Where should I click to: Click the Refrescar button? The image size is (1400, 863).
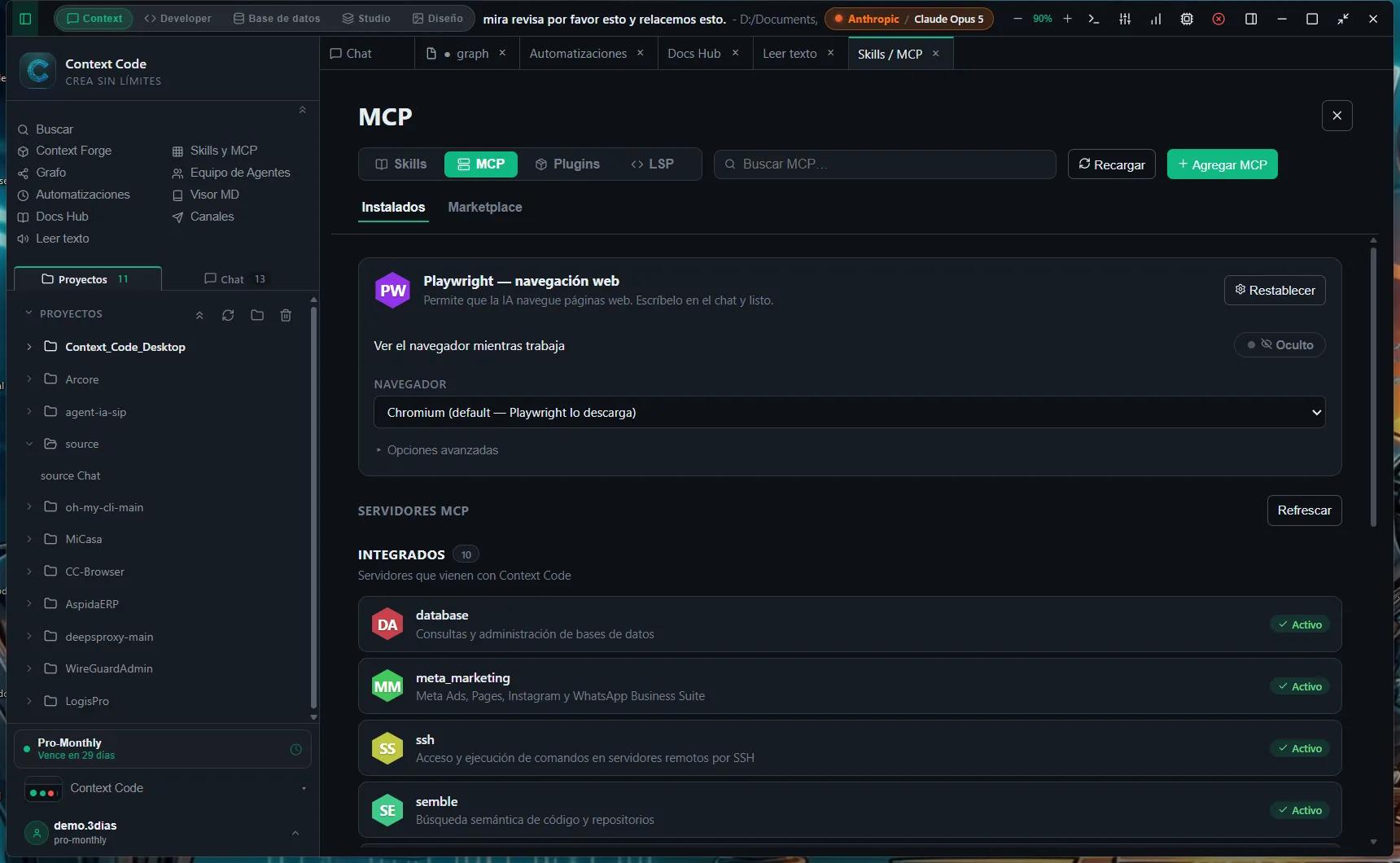point(1305,510)
